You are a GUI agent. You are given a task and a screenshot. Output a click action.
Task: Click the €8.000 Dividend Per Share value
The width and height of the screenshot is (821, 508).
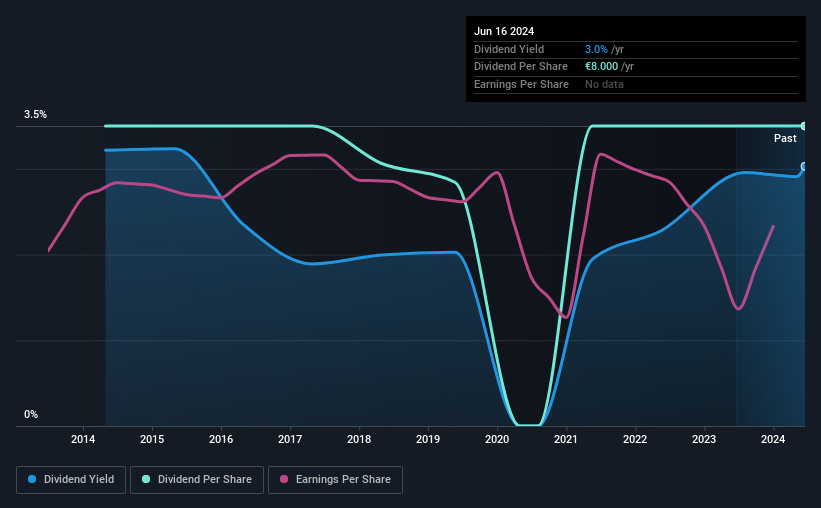601,67
